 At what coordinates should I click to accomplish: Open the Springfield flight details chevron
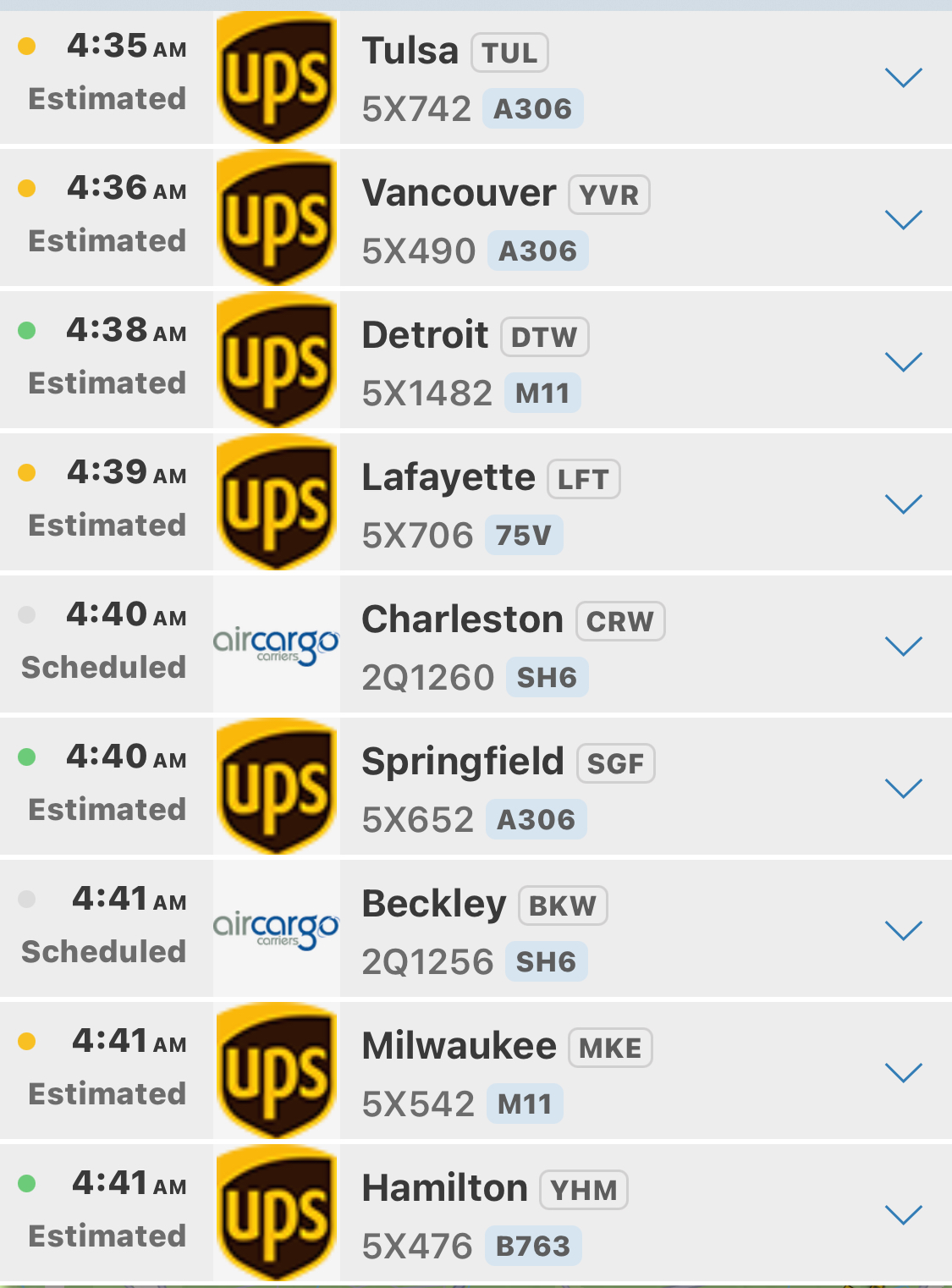(903, 789)
